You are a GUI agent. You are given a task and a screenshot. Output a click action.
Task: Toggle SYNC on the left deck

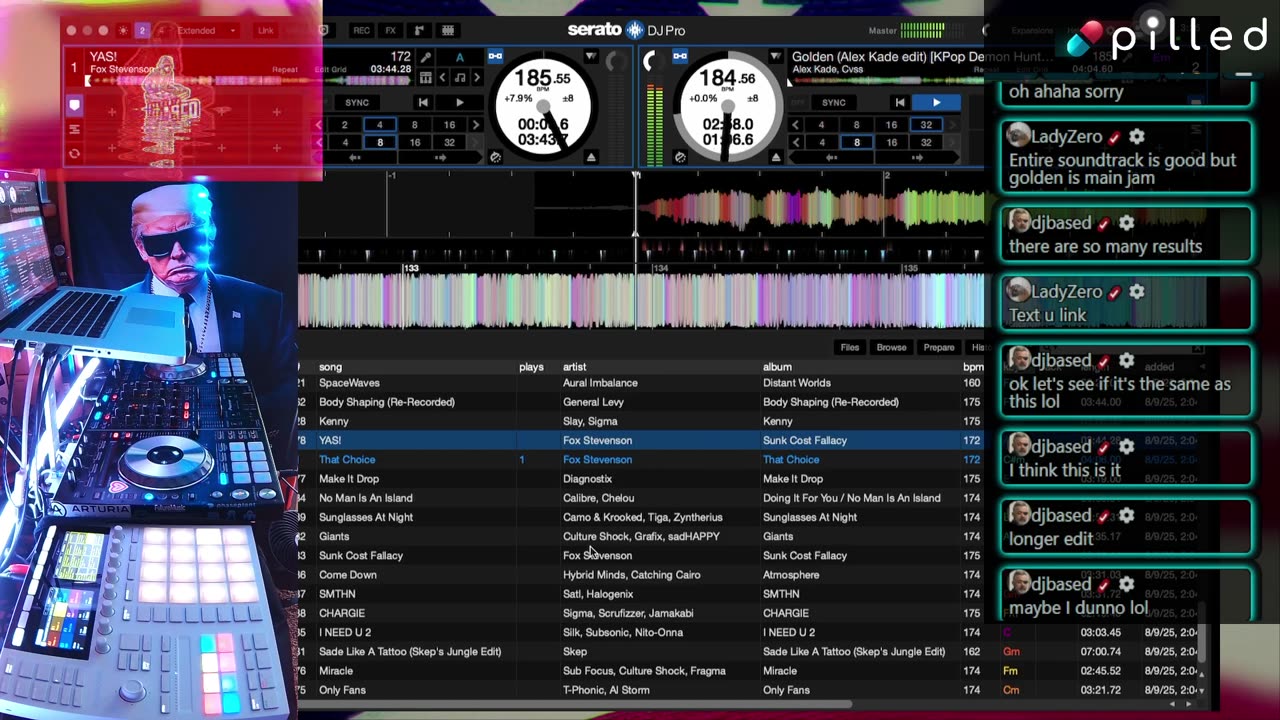point(357,102)
